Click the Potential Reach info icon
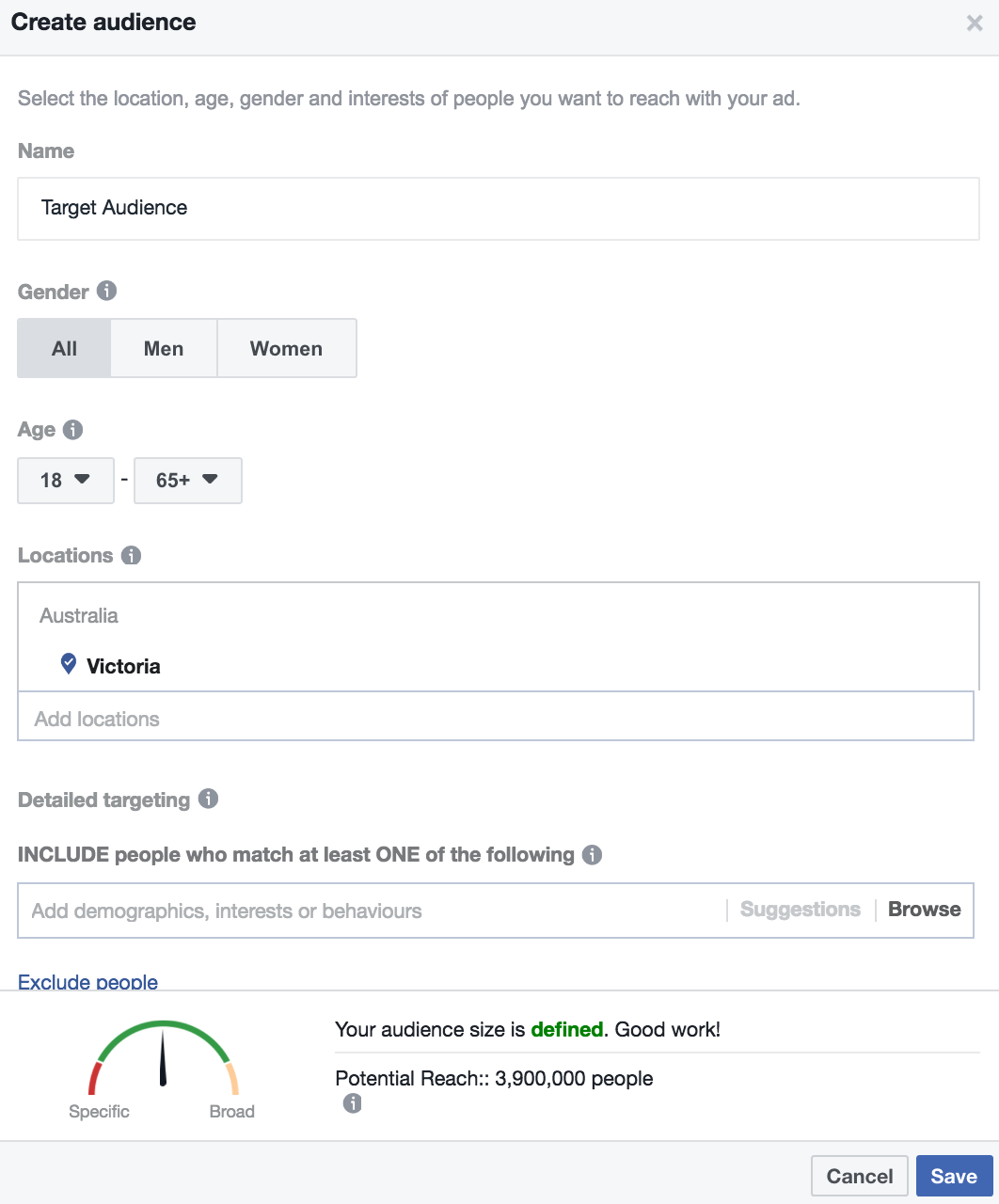This screenshot has height=1204, width=999. click(352, 1102)
